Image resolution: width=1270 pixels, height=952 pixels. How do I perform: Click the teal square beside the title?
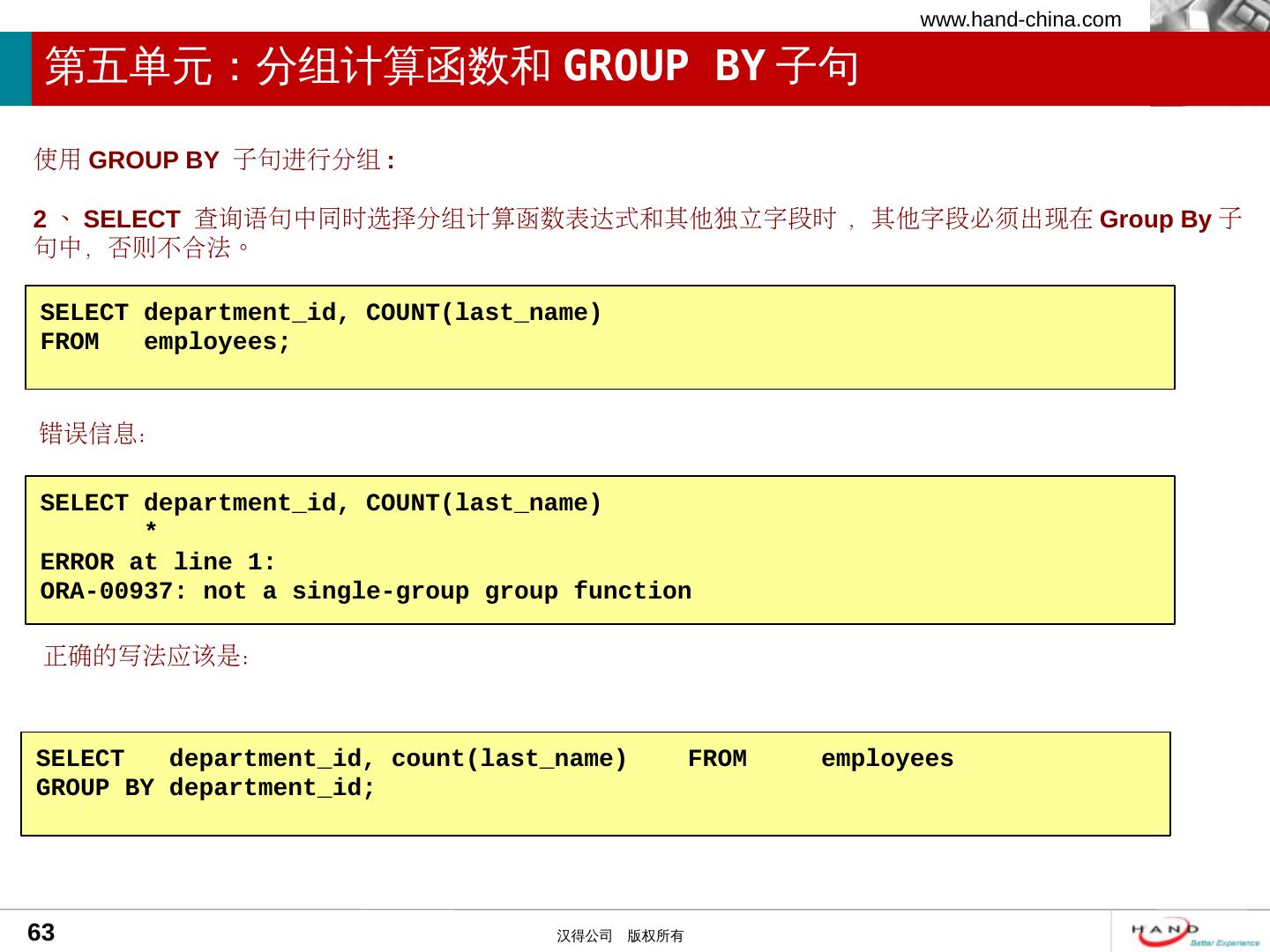15,69
